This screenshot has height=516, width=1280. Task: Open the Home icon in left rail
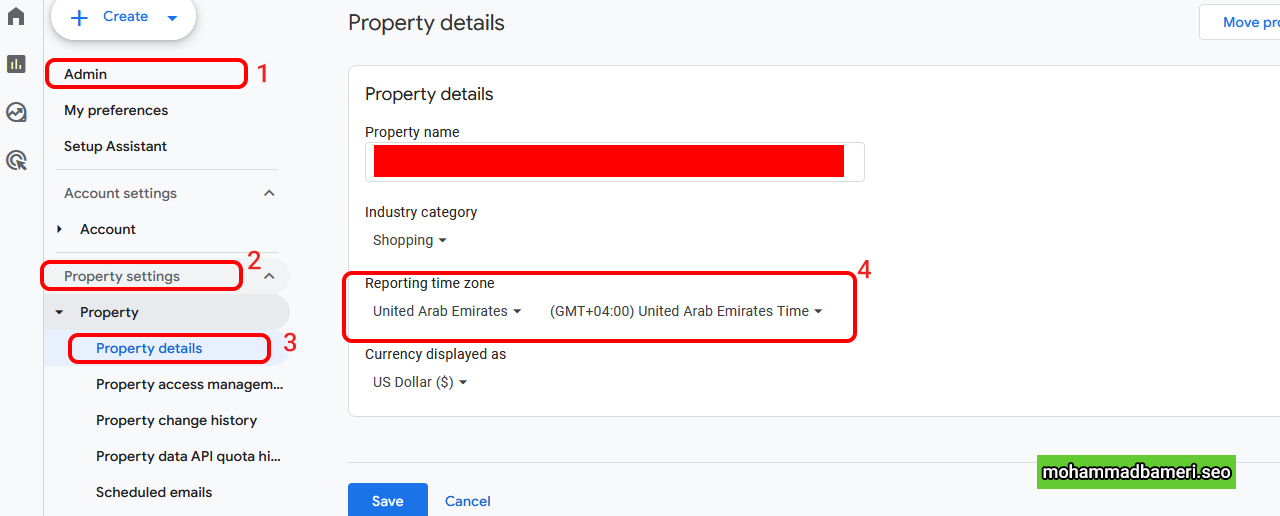(16, 16)
